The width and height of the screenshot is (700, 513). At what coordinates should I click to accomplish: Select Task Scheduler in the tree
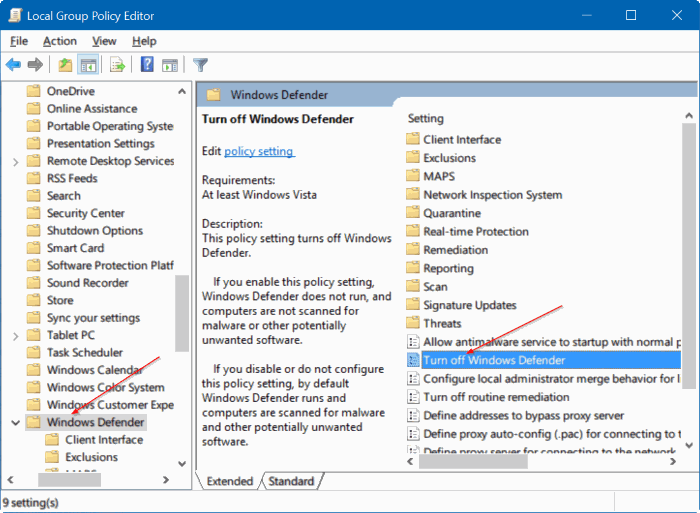coord(85,352)
